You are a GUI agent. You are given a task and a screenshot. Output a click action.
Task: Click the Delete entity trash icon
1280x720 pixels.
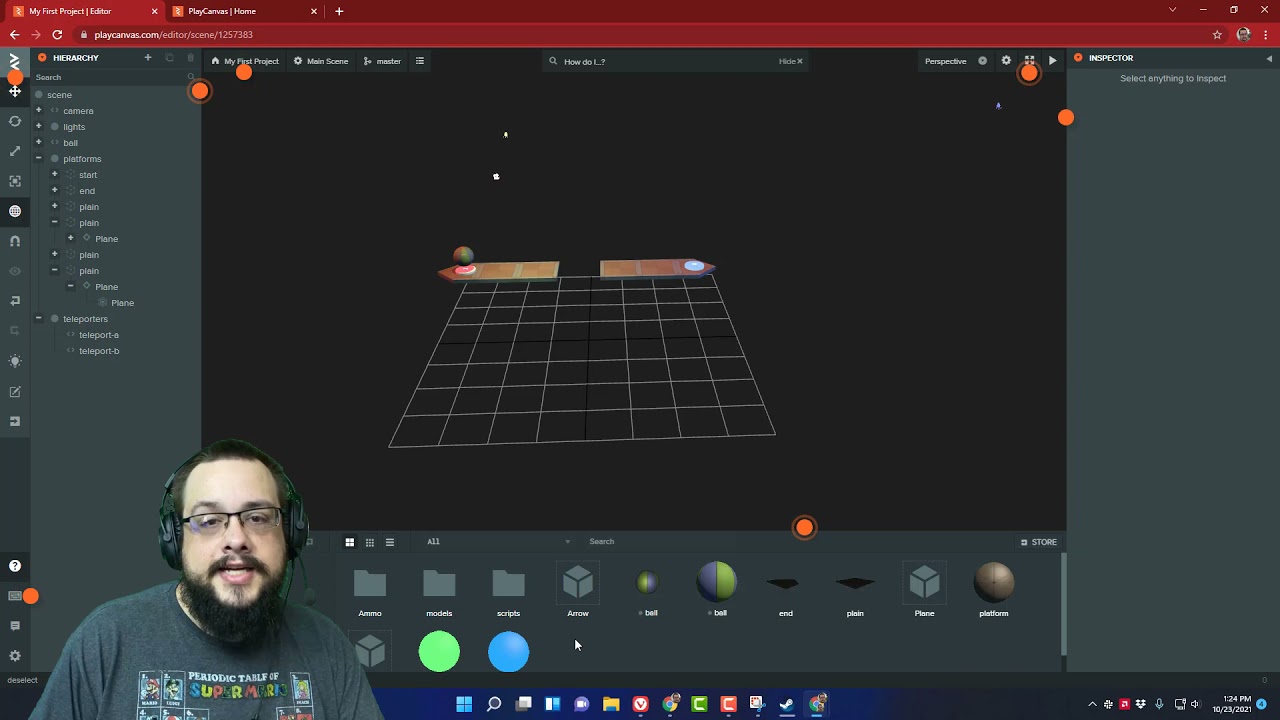[x=191, y=58]
